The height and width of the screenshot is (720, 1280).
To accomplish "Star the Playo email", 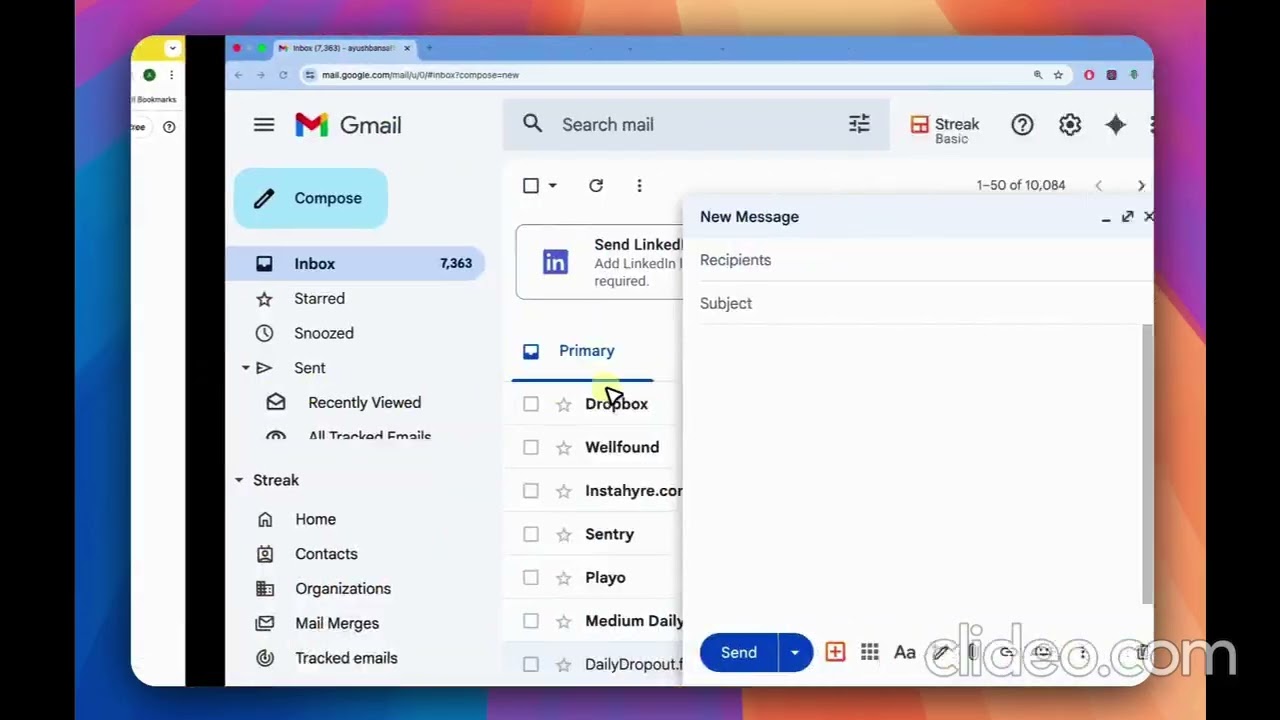I will 564,578.
